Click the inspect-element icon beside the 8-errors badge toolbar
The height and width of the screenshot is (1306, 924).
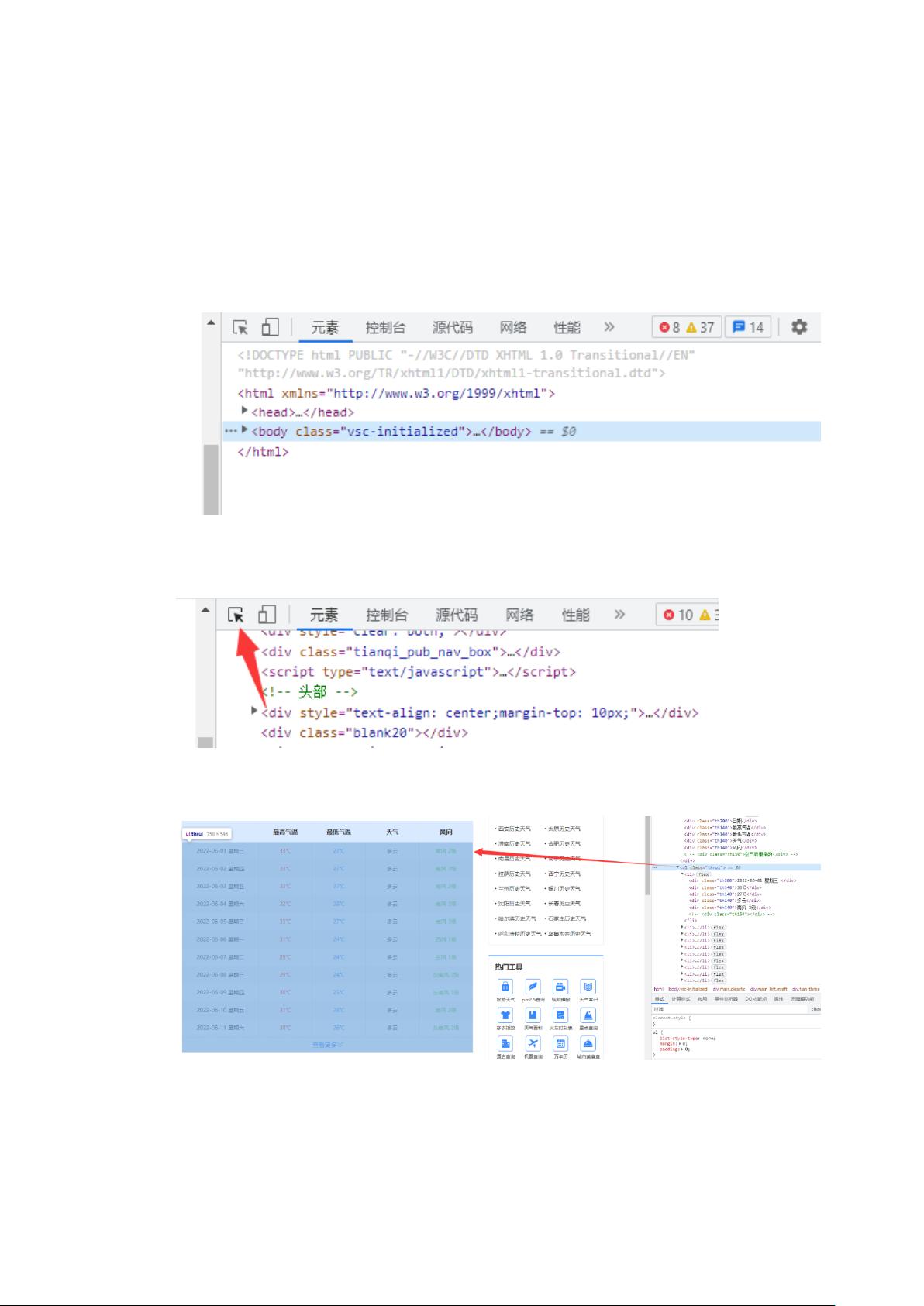click(240, 327)
